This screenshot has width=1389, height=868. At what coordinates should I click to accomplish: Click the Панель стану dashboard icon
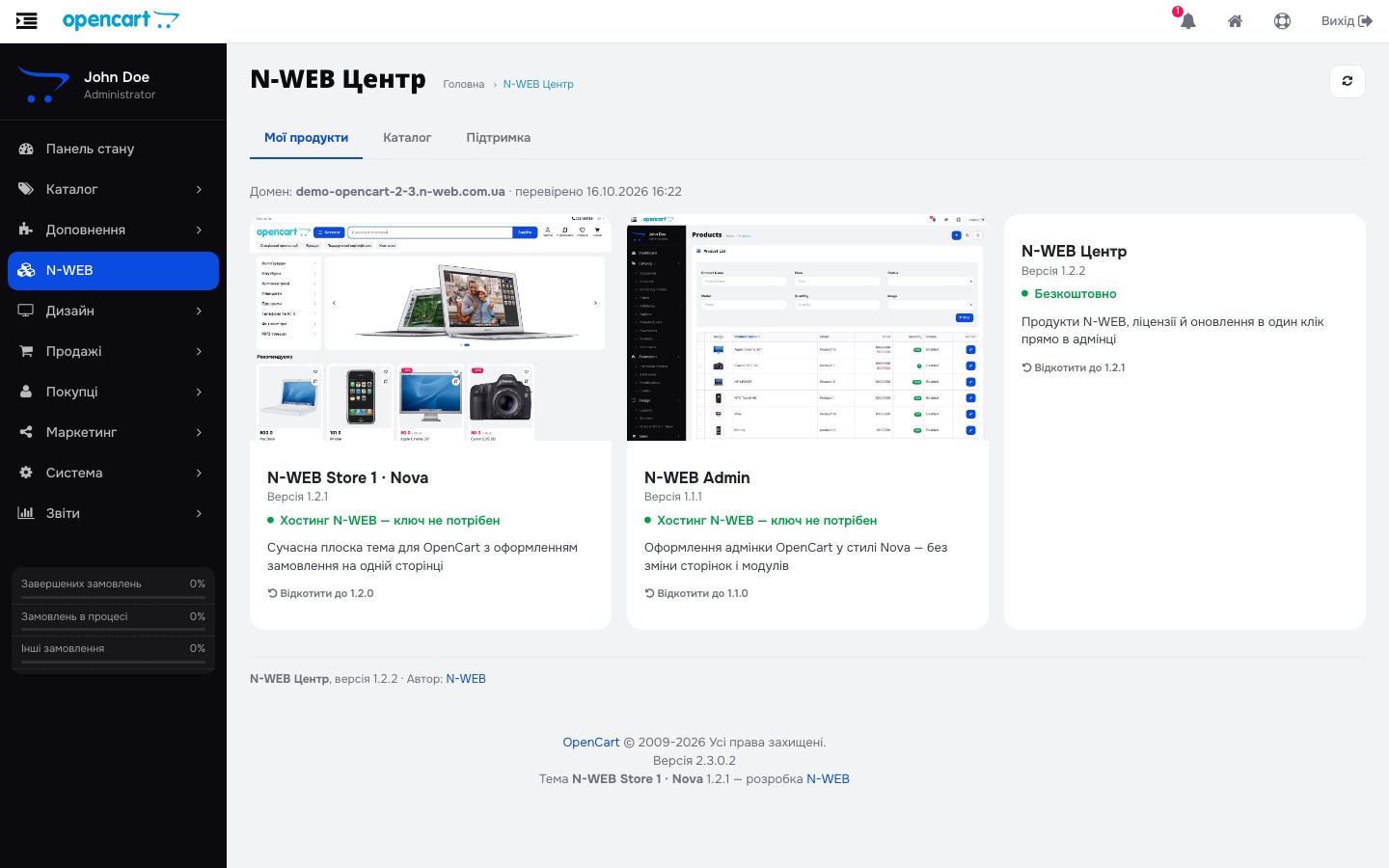pos(26,149)
